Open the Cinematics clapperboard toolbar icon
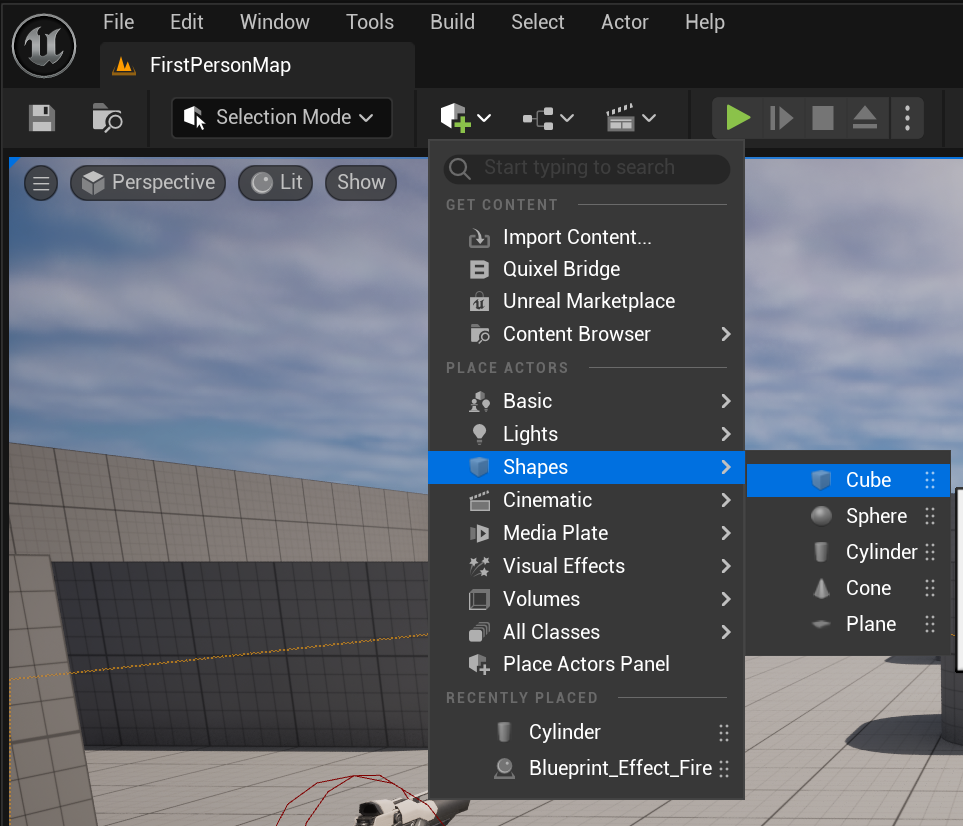Viewport: 963px width, 826px height. [x=620, y=117]
